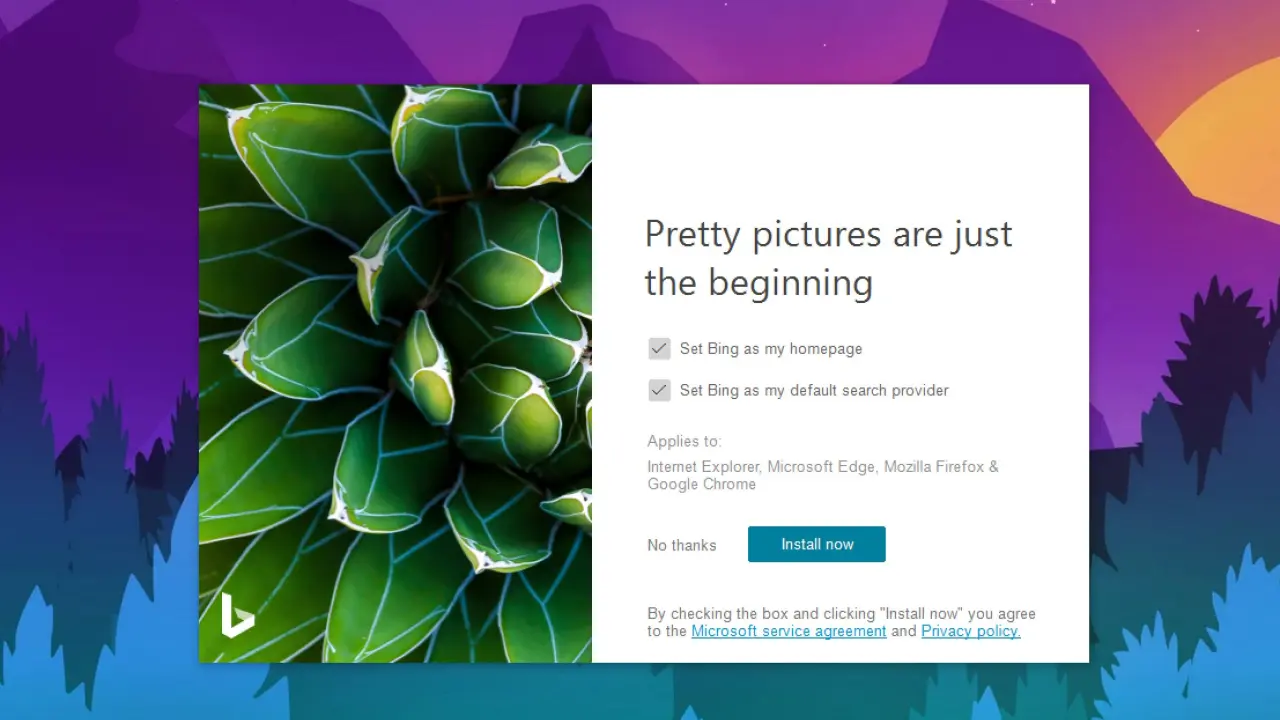Click the 'Applies to:' label text

[684, 441]
